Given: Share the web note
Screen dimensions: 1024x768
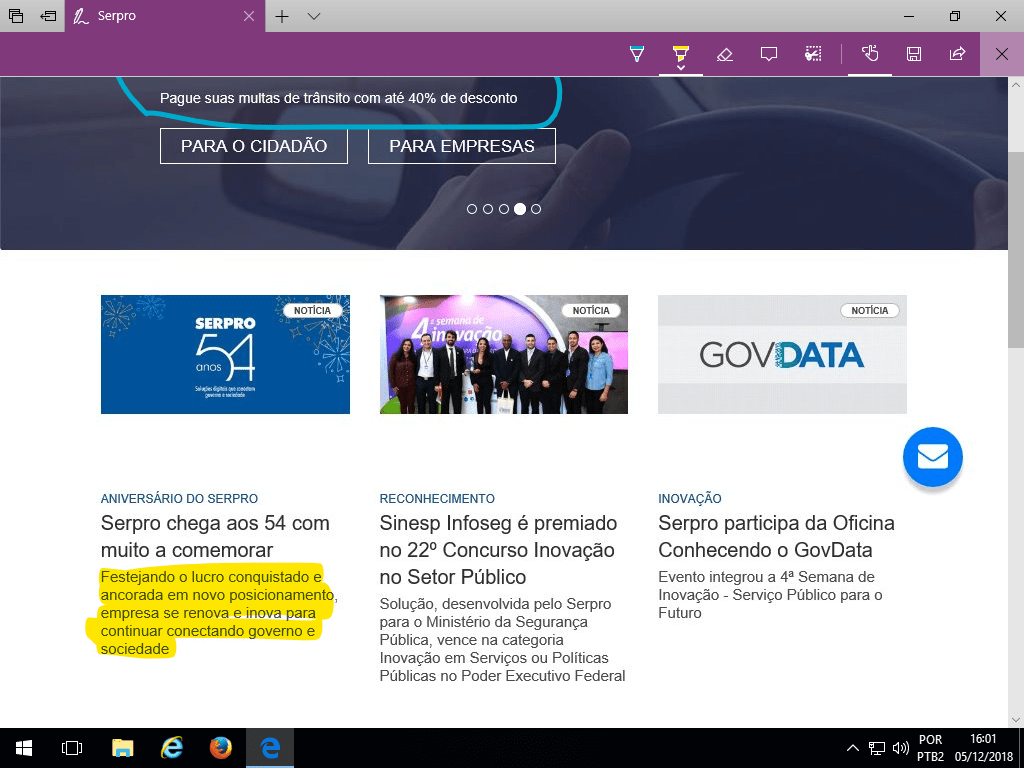Looking at the screenshot, I should (958, 54).
